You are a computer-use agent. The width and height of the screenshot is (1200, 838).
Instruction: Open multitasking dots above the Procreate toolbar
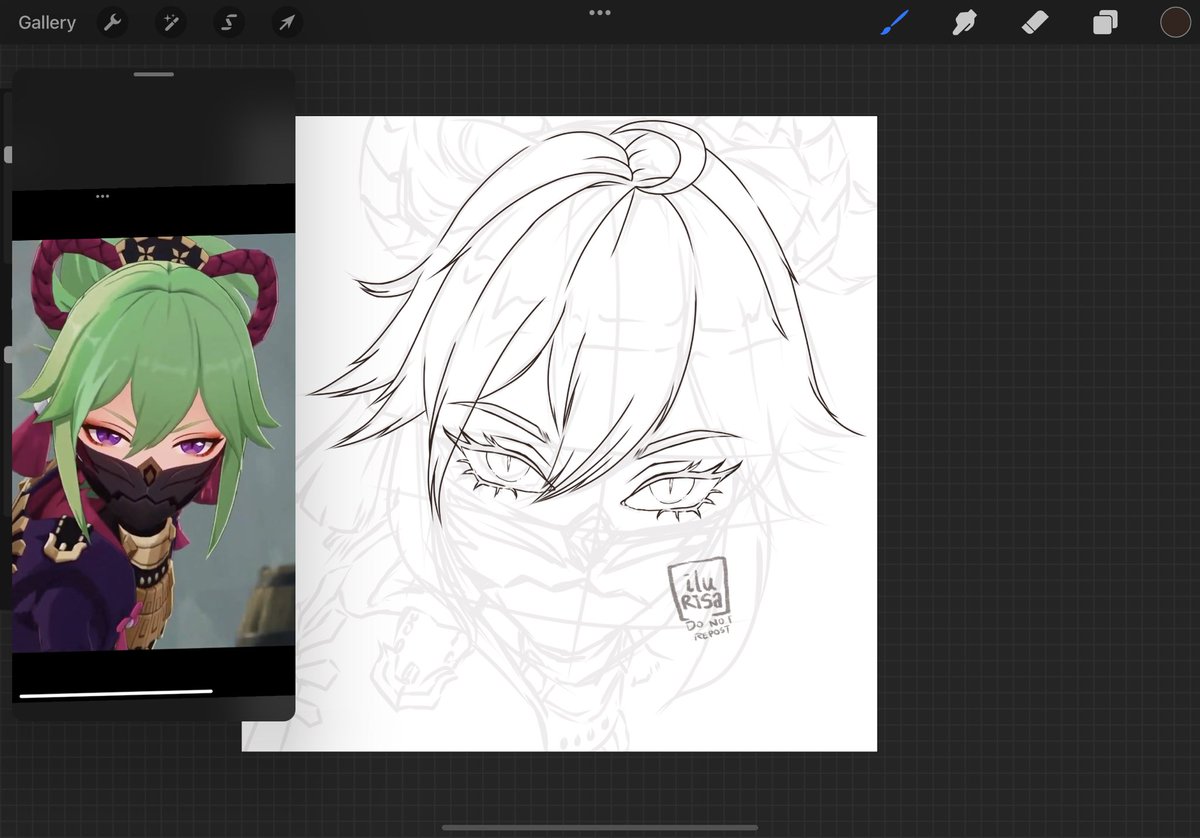[600, 12]
